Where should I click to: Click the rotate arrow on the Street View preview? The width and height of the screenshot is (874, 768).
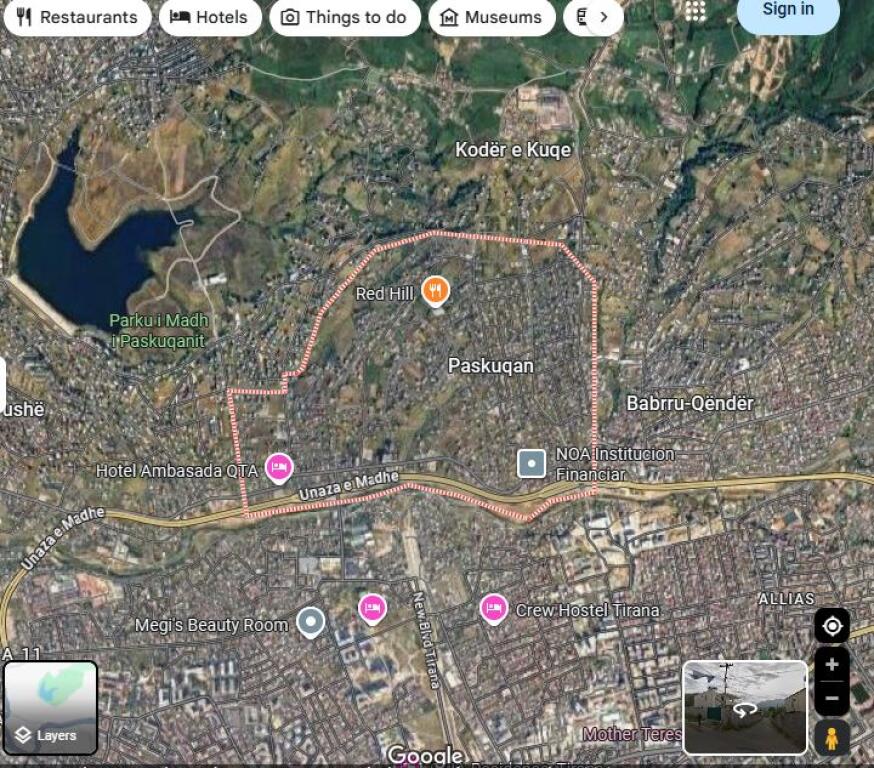click(744, 710)
